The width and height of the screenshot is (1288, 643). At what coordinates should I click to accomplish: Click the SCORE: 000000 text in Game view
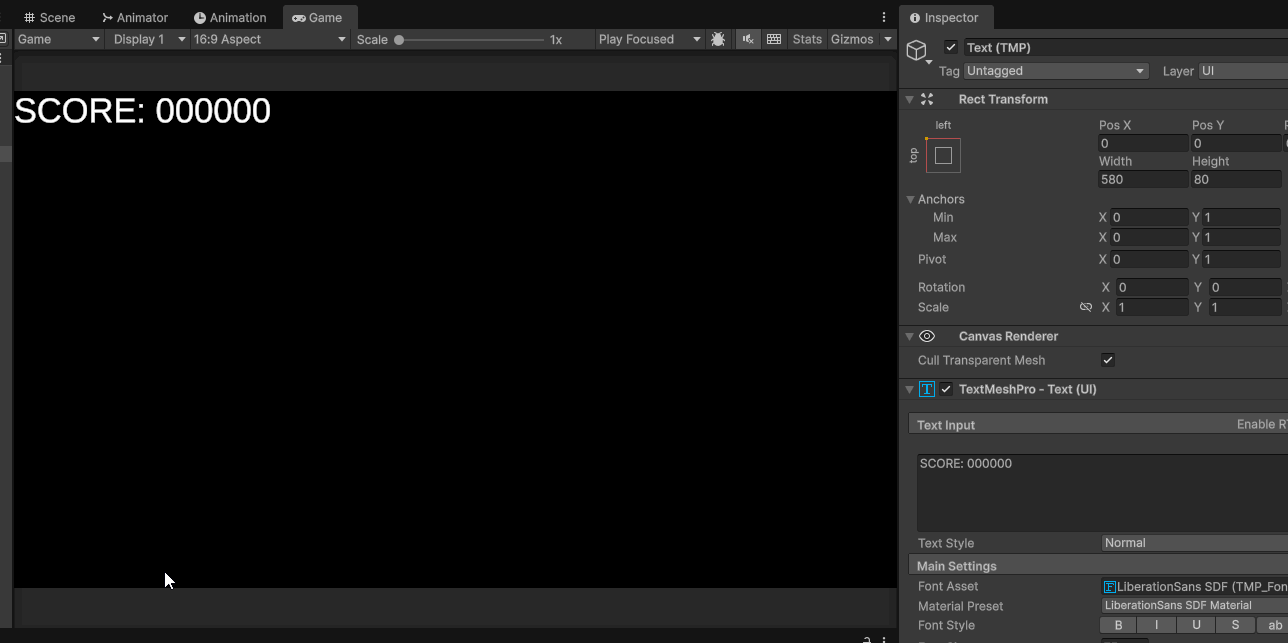[142, 111]
